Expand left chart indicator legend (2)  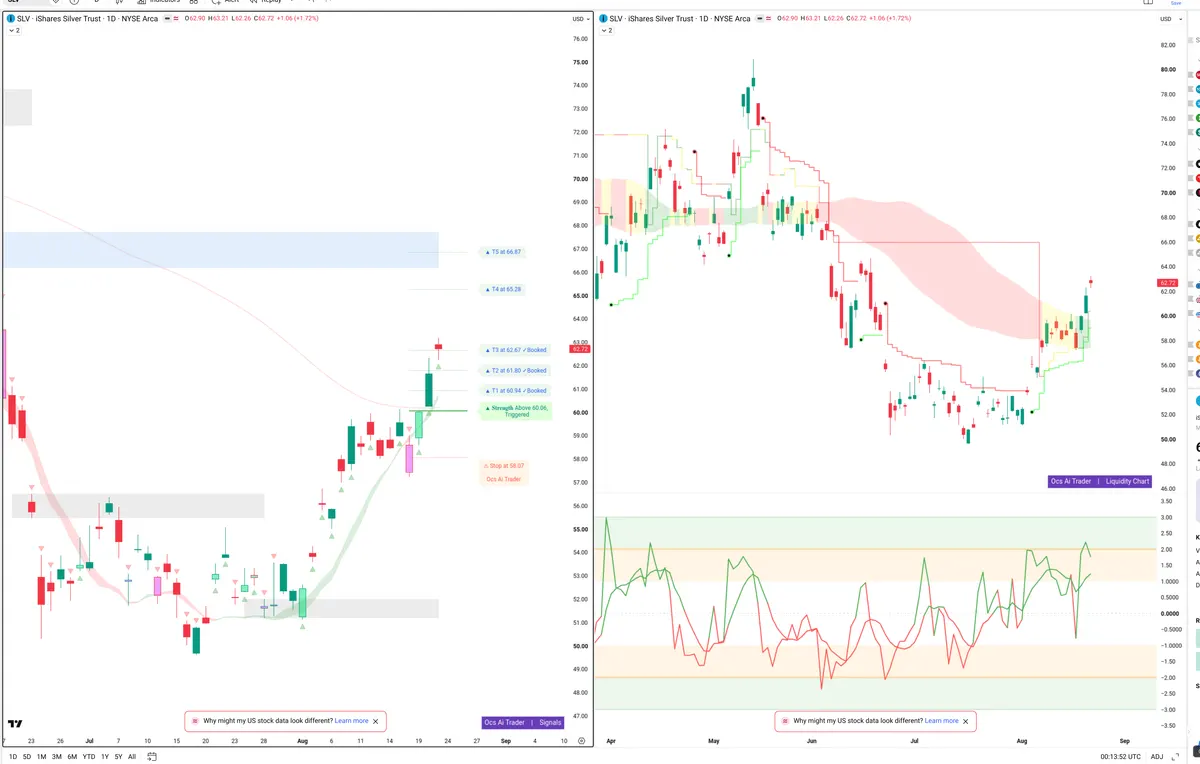coord(14,31)
